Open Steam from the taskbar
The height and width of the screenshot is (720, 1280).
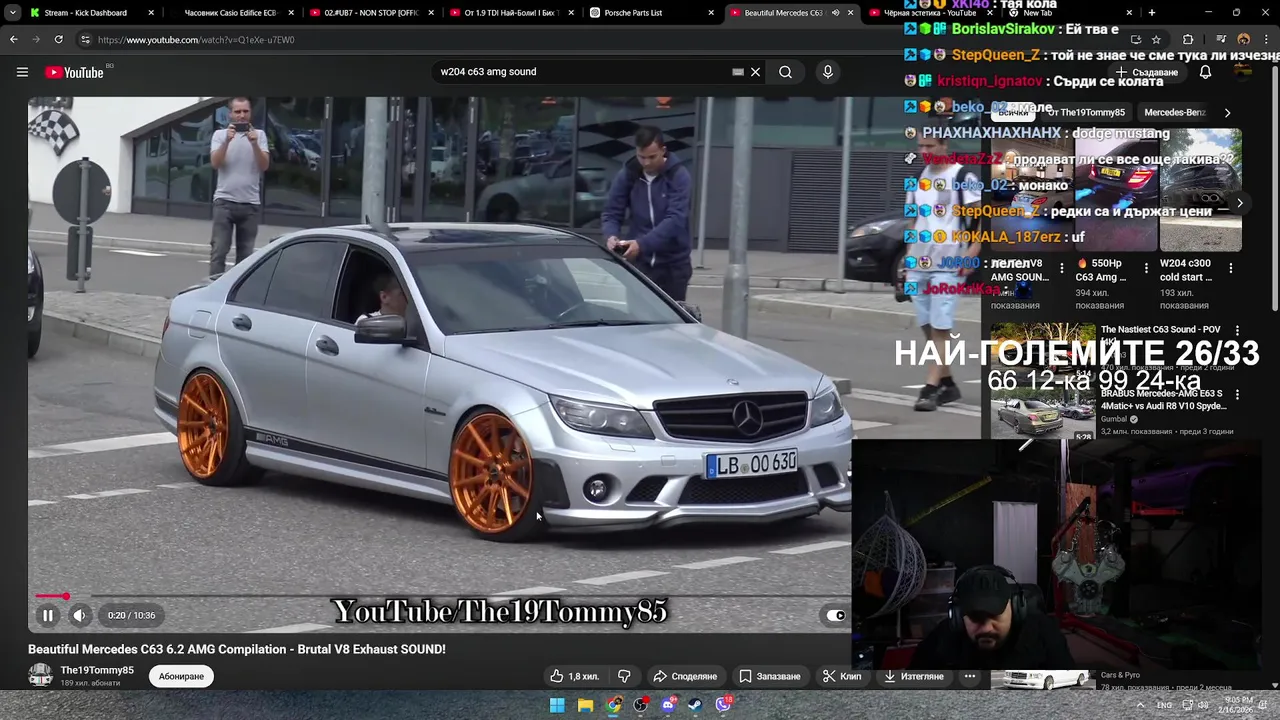coord(695,705)
